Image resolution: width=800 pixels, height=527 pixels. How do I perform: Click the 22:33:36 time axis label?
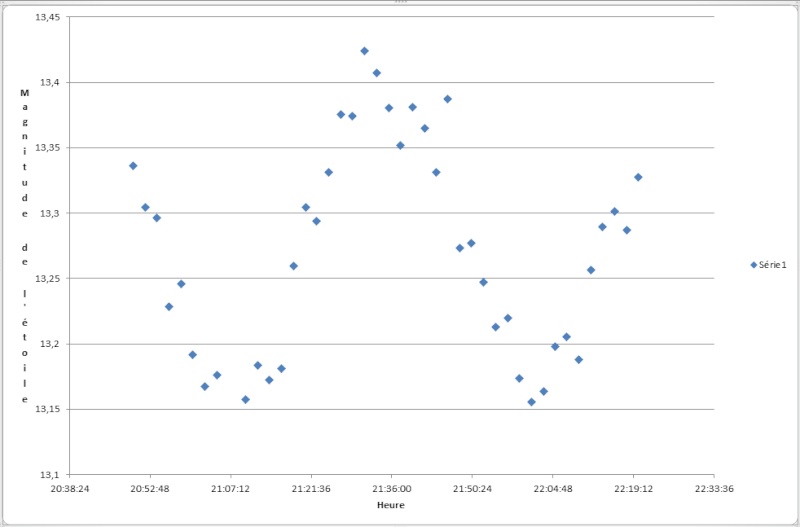click(714, 489)
